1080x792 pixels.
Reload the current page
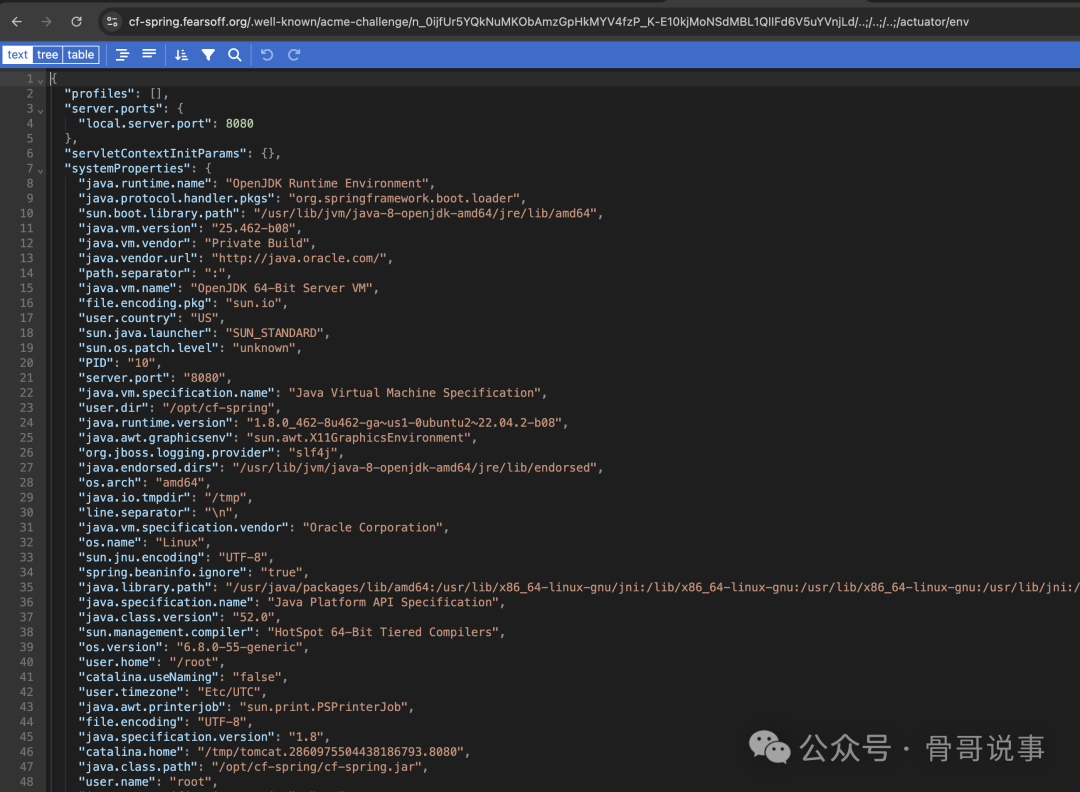[76, 20]
